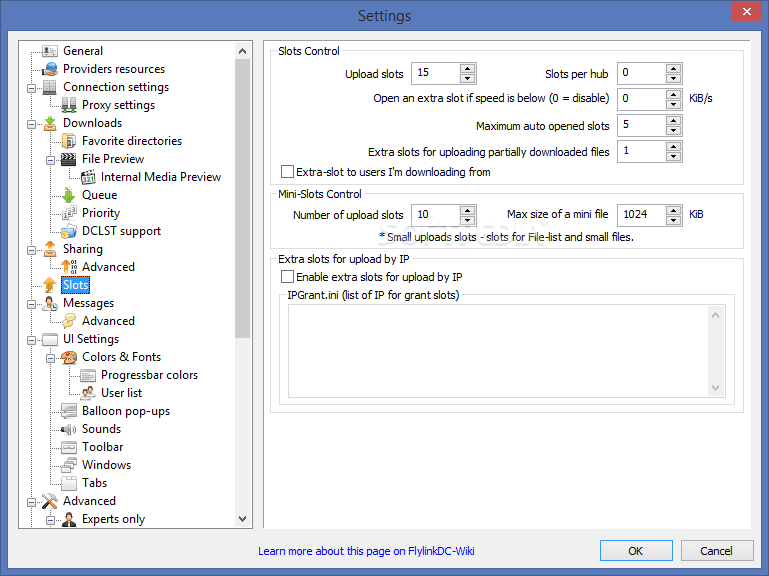Click the settings tree vertical scrollbar thumb
Viewport: 769px width, 576px height.
(x=242, y=198)
